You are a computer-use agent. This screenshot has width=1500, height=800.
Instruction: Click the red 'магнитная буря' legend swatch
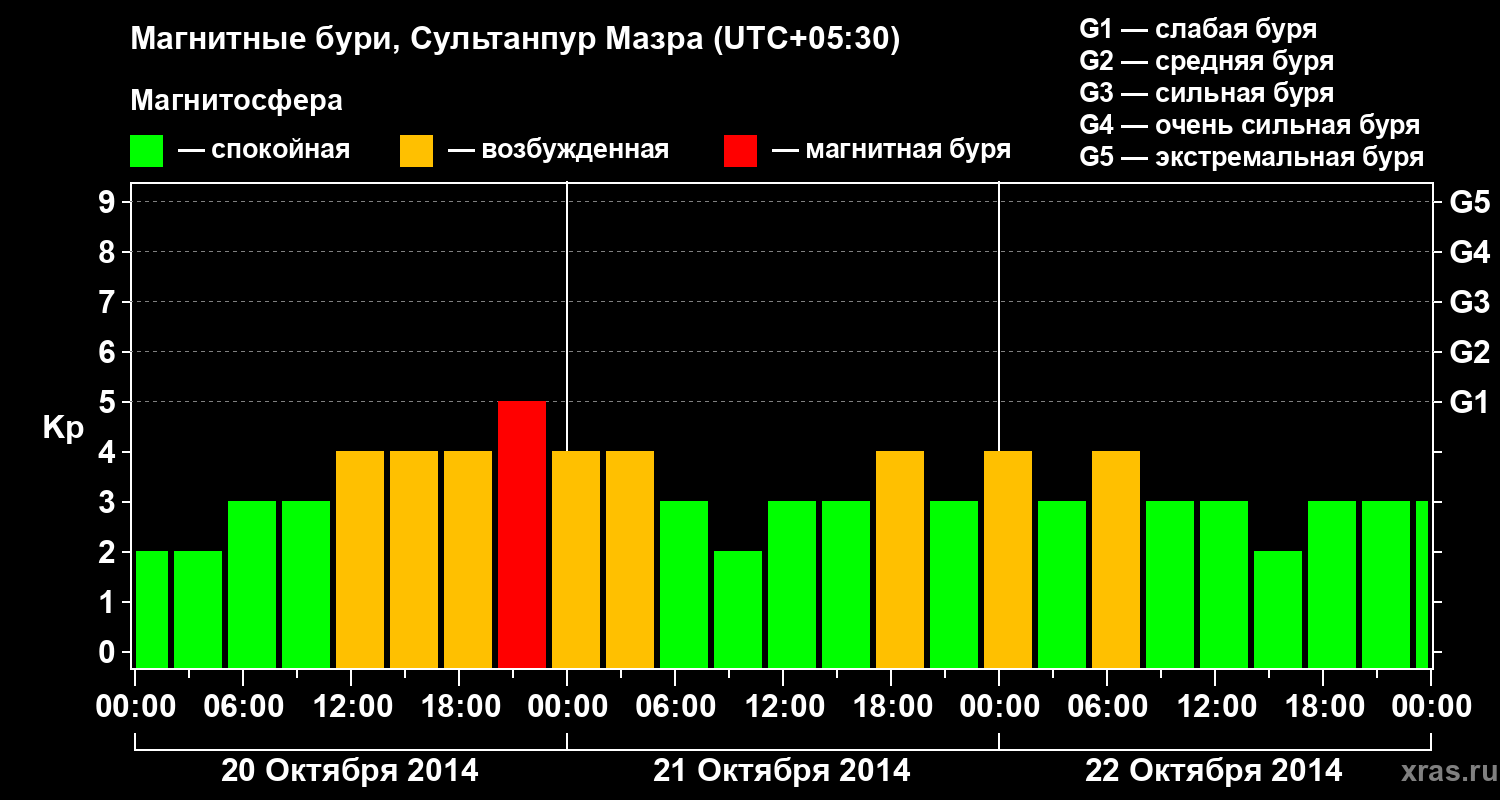tap(740, 151)
